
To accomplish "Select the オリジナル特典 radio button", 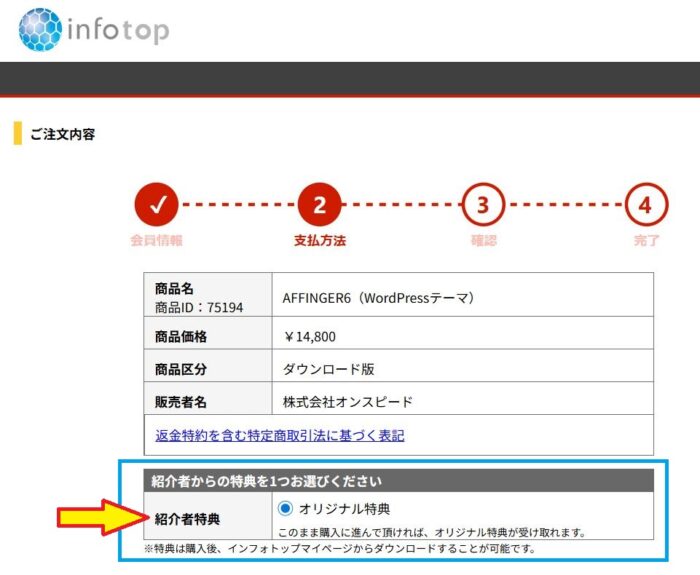I will tap(286, 508).
